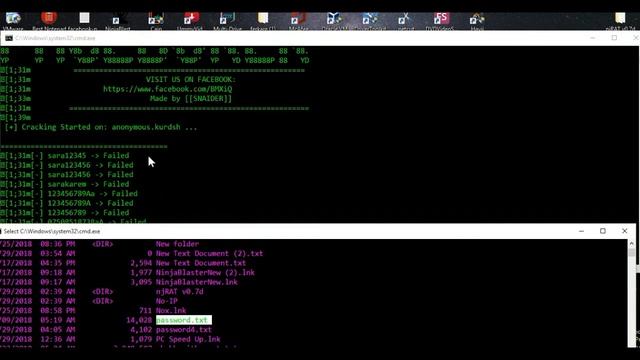This screenshot has height=360, width=640.
Task: Maximize the Select cmd.exe window
Action: pyautogui.click(x=603, y=231)
